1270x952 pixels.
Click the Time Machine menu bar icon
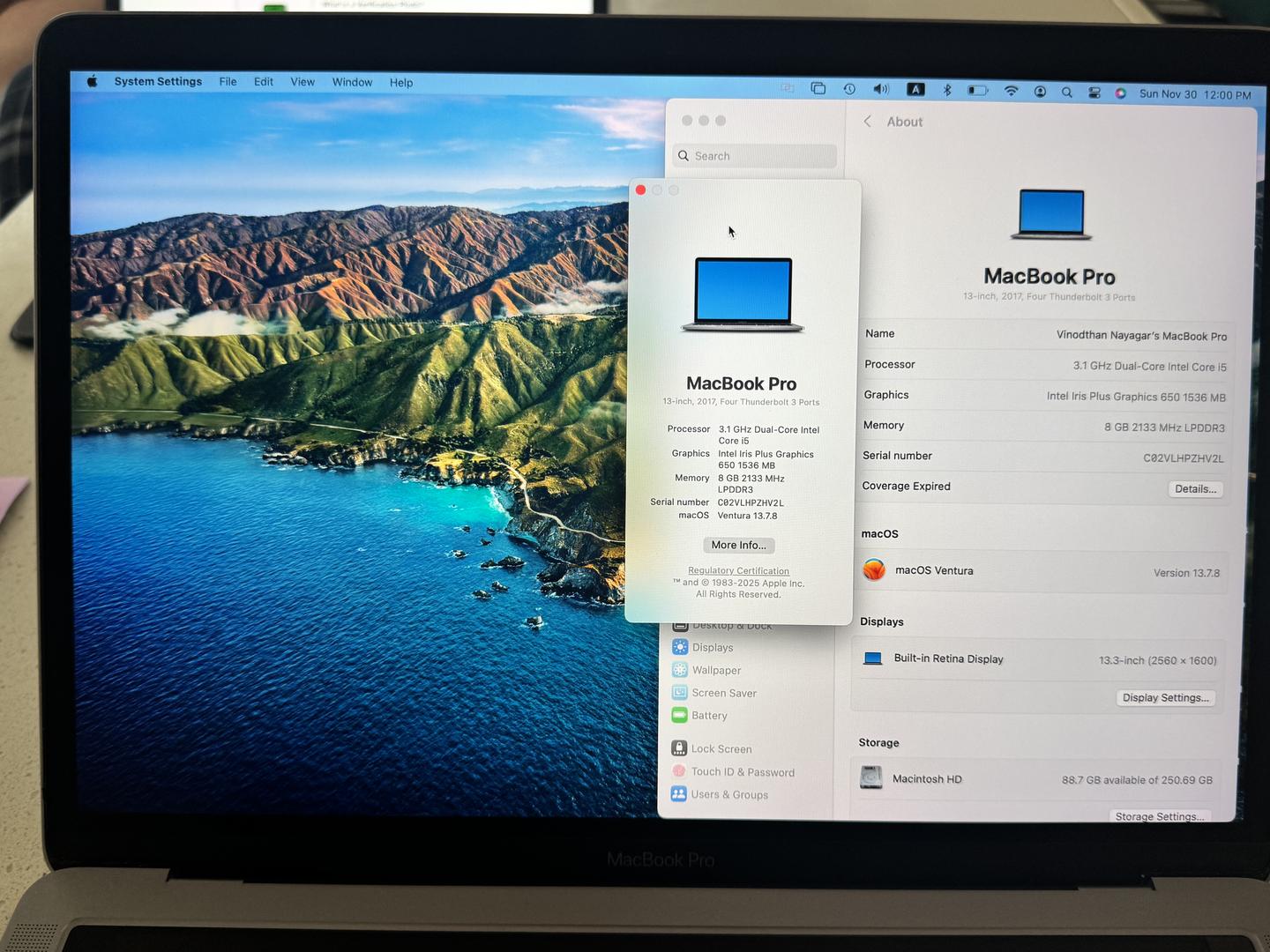coord(849,89)
